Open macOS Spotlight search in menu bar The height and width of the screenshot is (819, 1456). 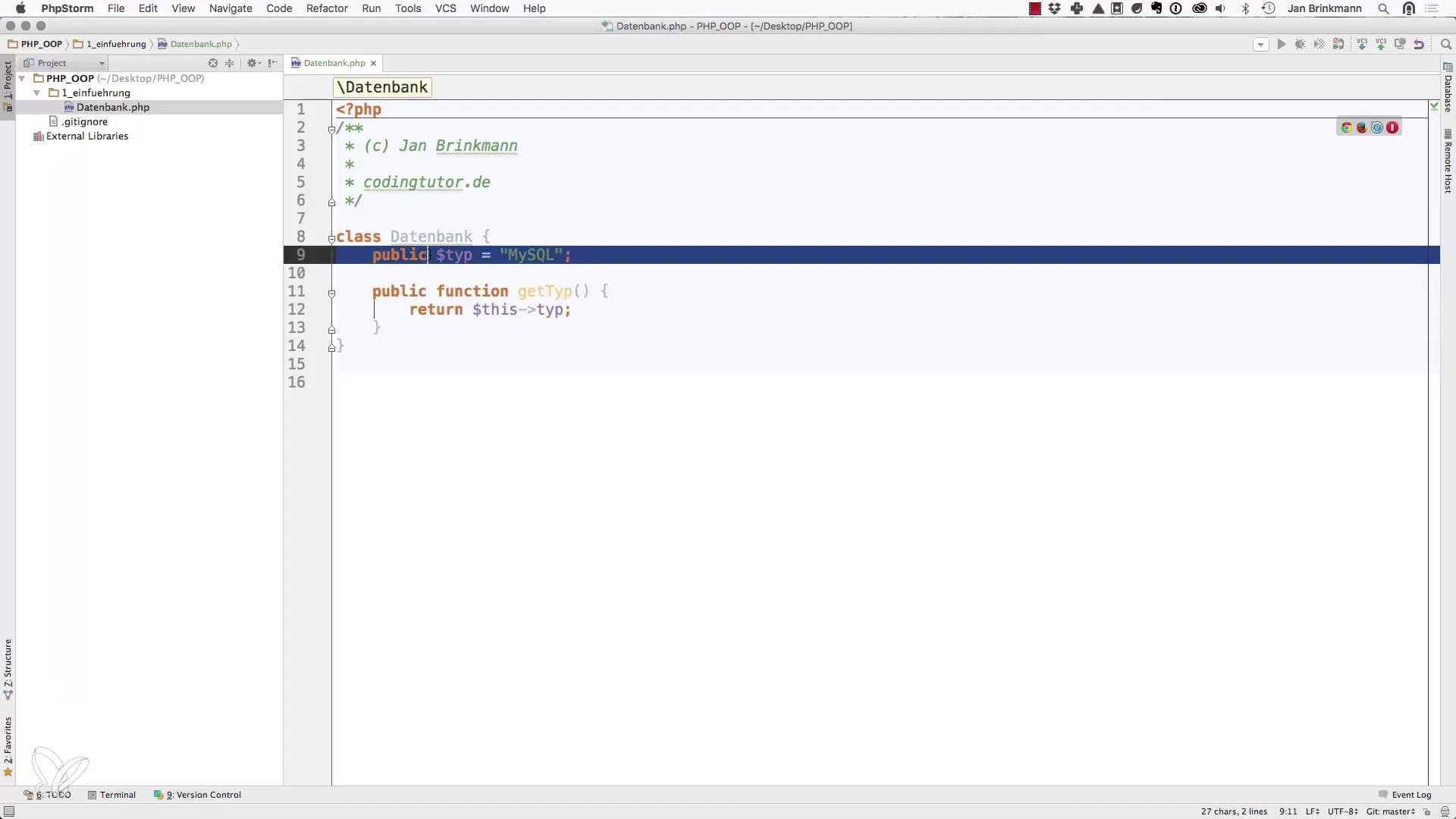1383,8
